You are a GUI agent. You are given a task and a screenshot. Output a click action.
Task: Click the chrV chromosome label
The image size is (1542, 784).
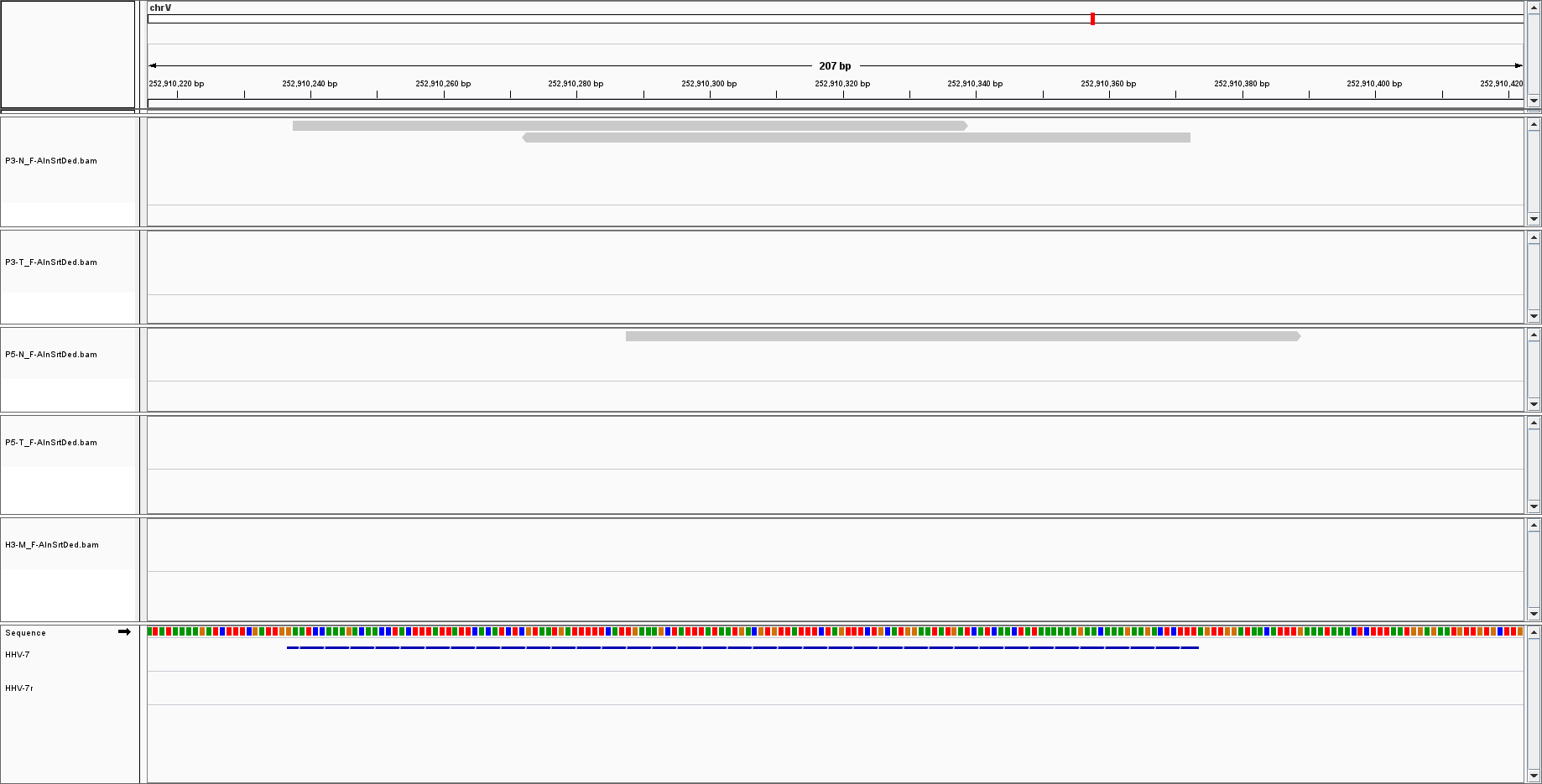coord(160,8)
